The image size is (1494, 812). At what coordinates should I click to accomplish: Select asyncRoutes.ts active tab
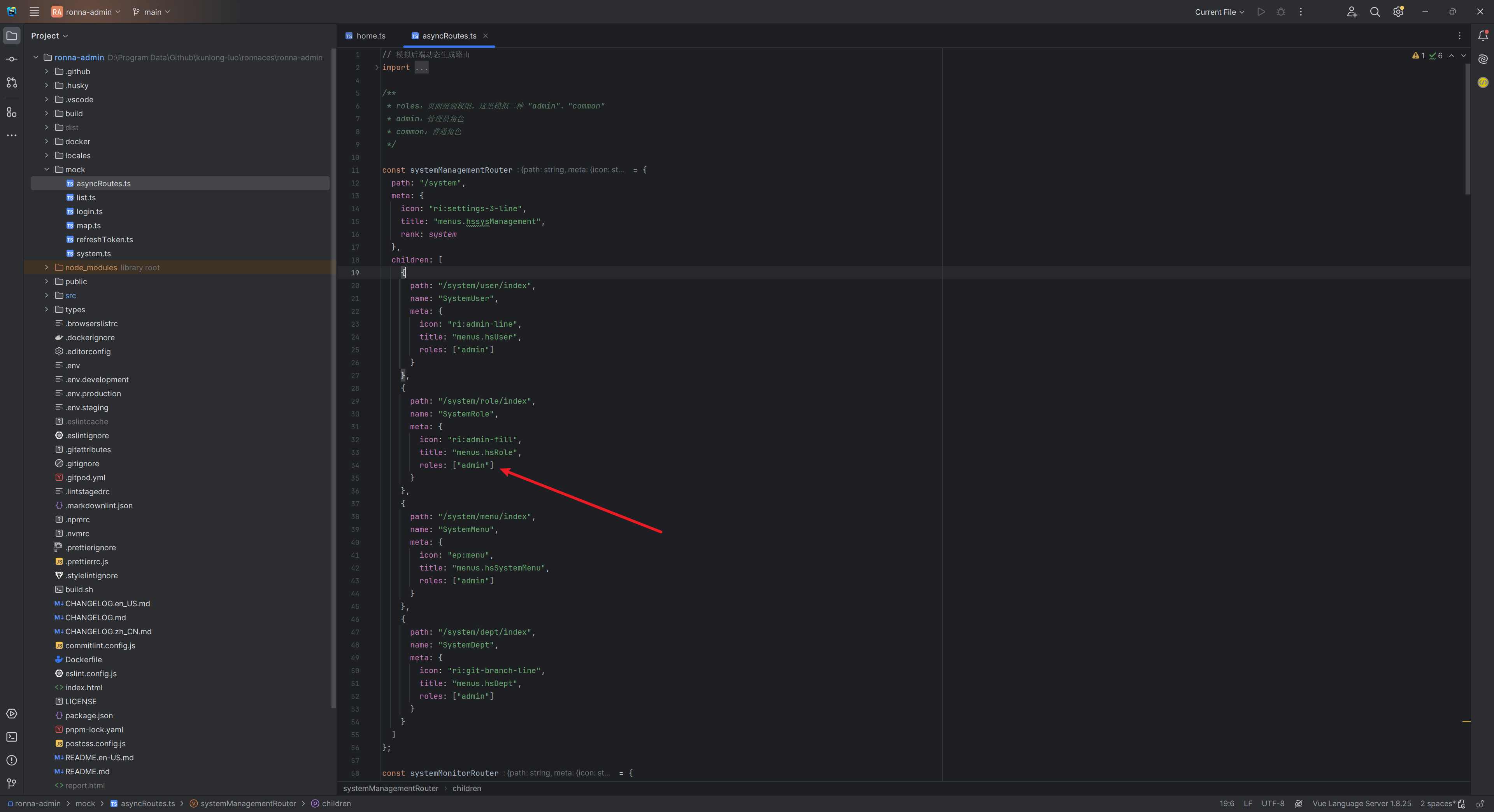pyautogui.click(x=448, y=35)
